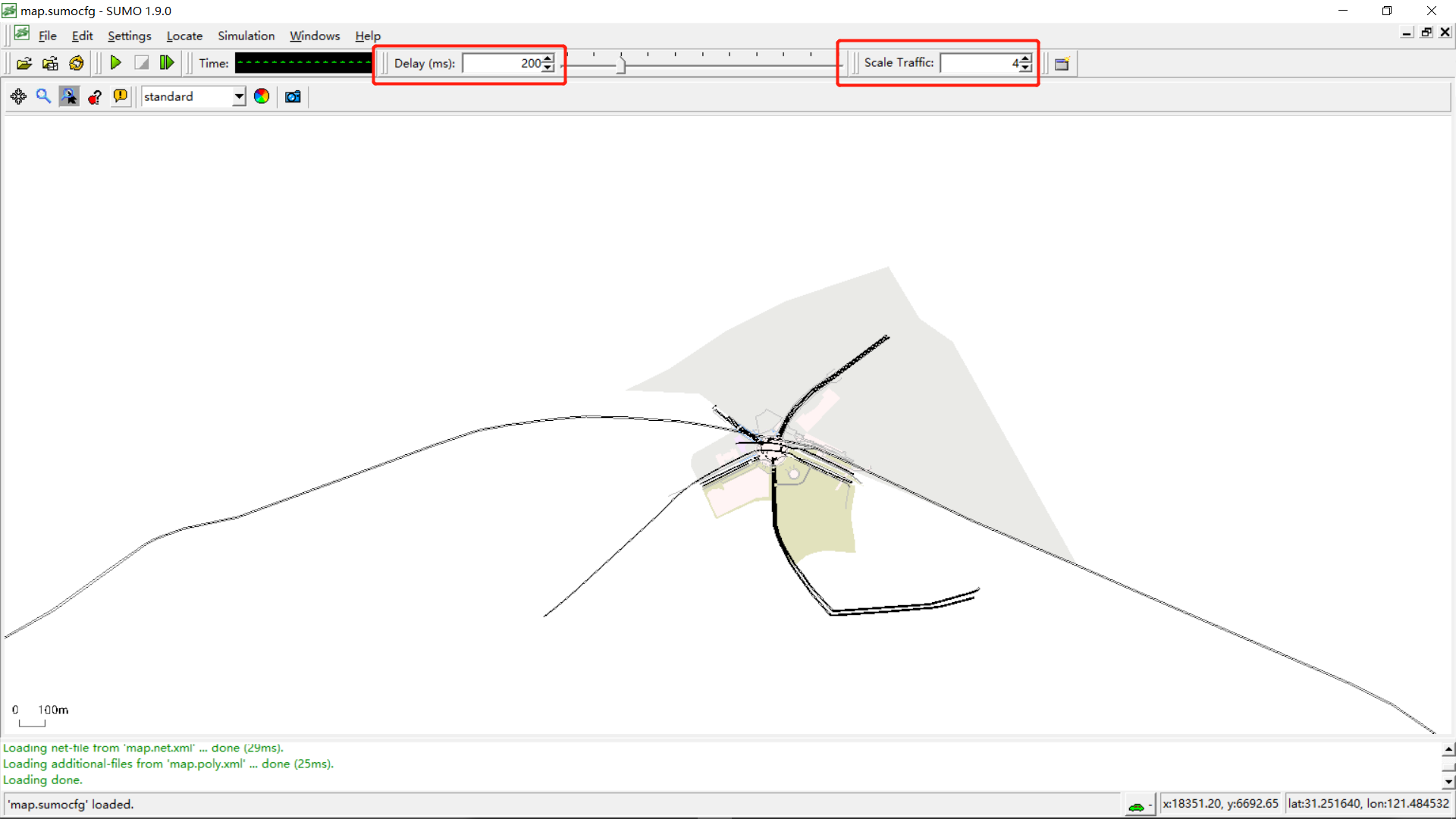Expand the 'standard' color scheme dropdown
Screen dimensions: 1456x819
tap(239, 96)
